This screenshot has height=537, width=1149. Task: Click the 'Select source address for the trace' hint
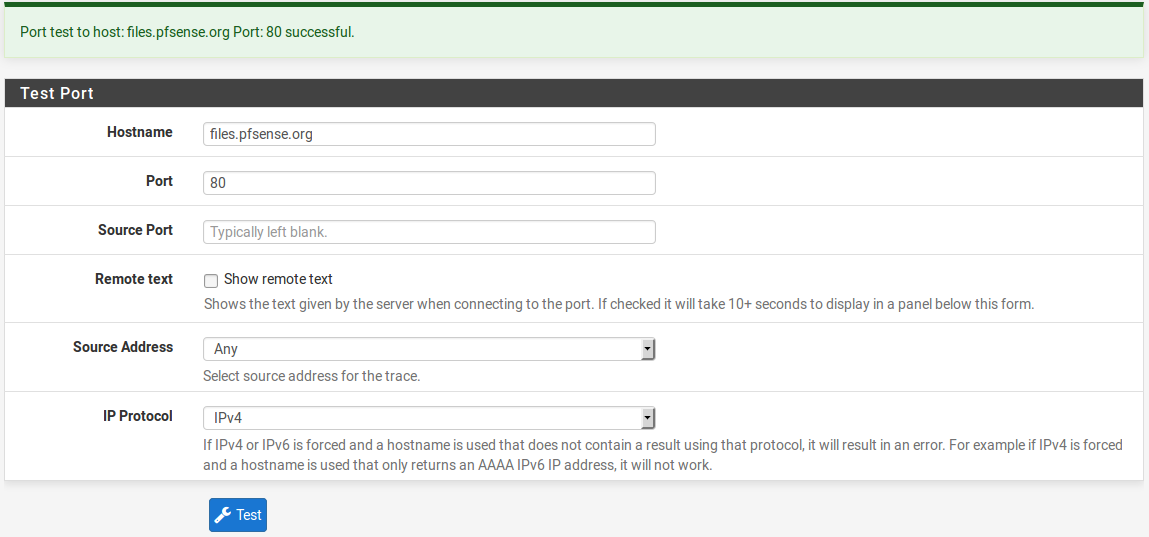(311, 376)
